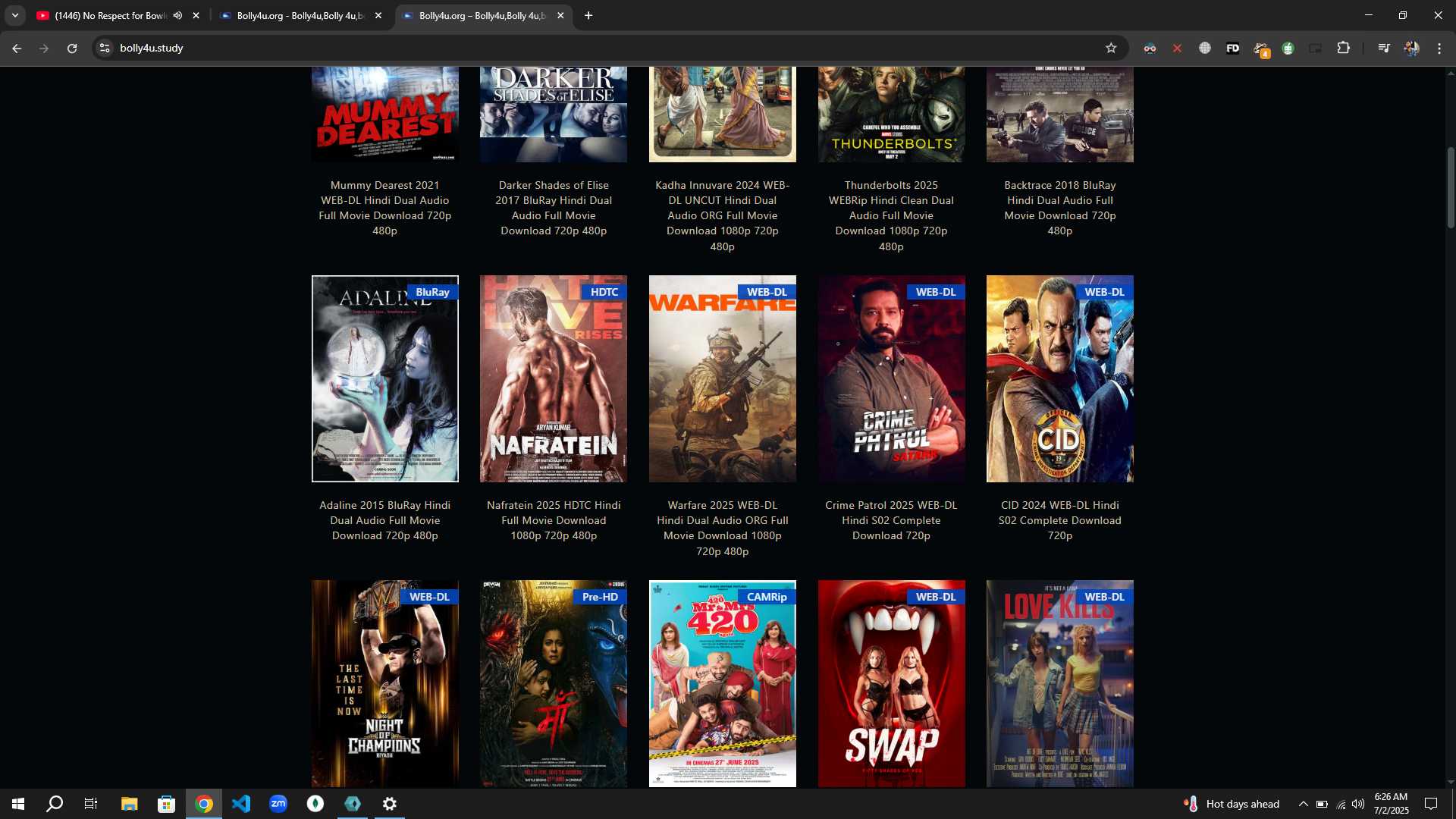
Task: Open Settings gear on the taskbar
Action: click(390, 804)
